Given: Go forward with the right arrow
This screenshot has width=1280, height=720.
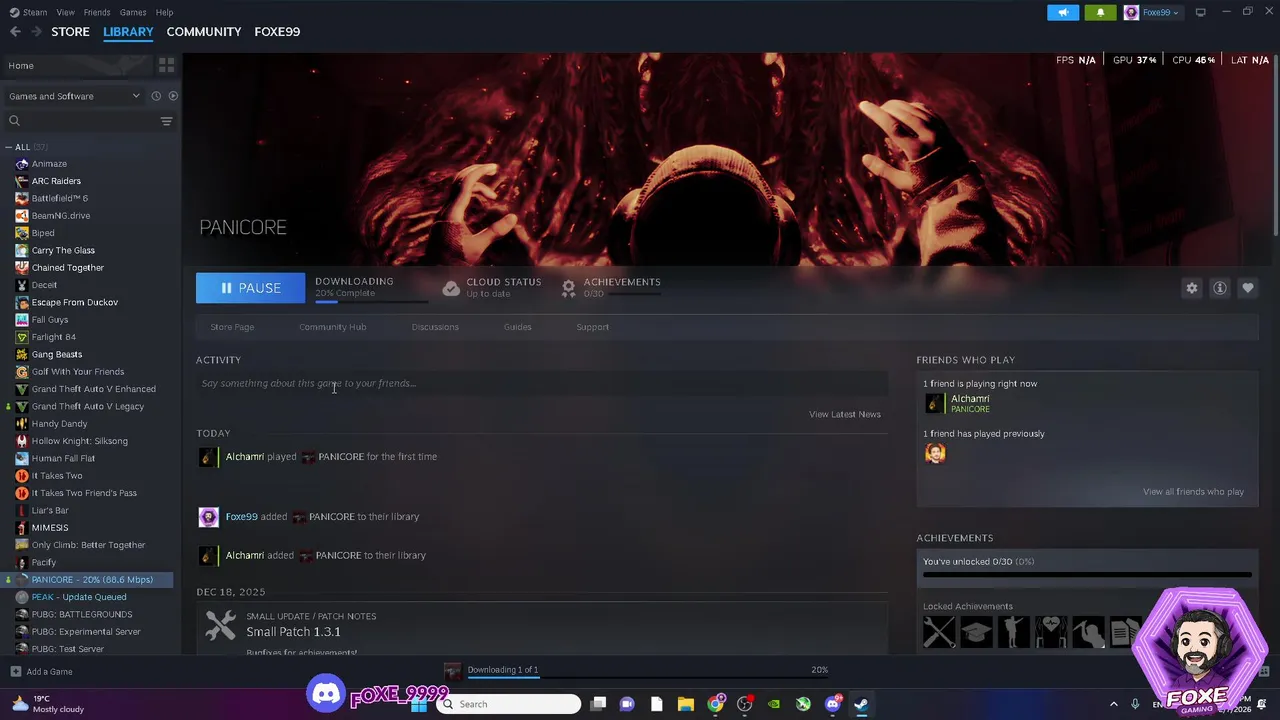Looking at the screenshot, I should coord(37,32).
